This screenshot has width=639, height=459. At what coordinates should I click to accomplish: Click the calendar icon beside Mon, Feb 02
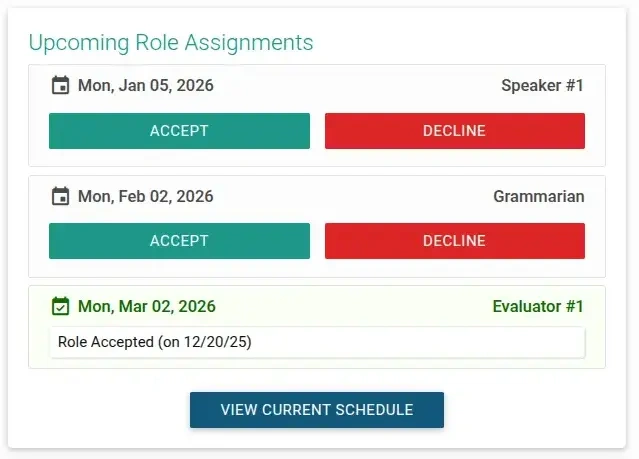(60, 197)
